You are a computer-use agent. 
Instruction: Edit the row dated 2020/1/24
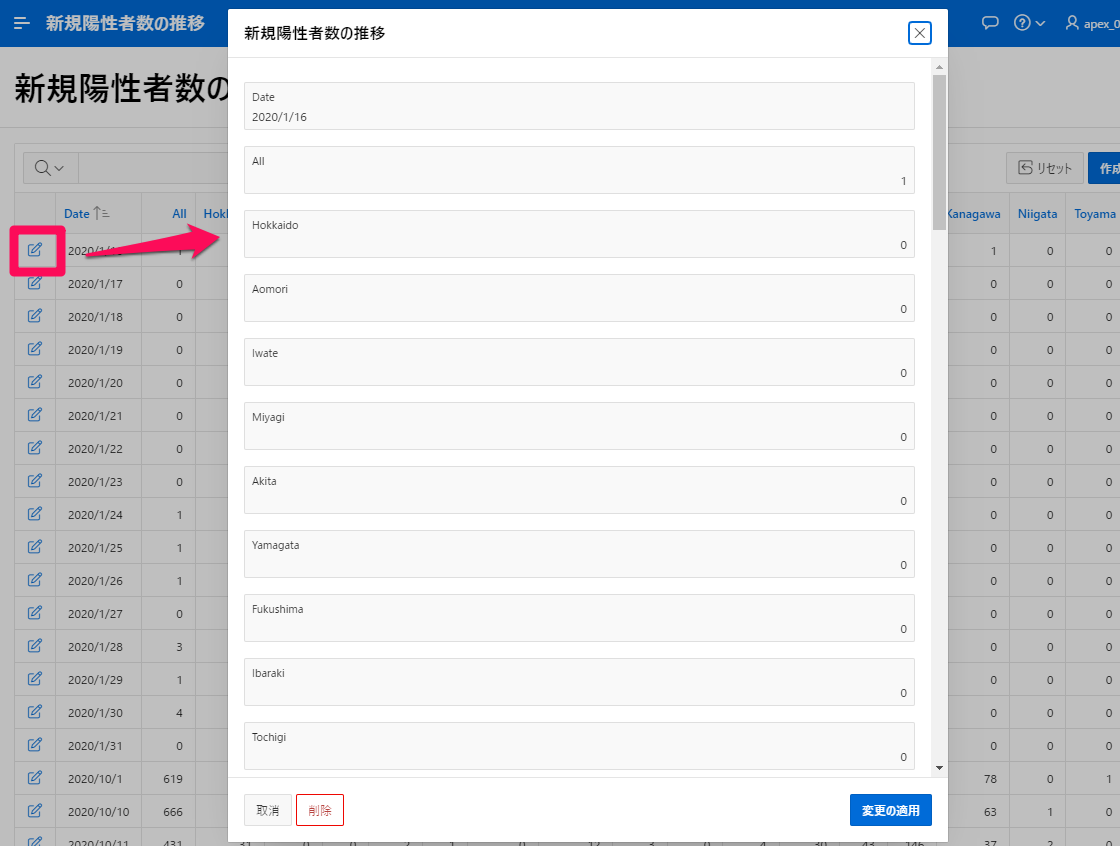tap(34, 514)
